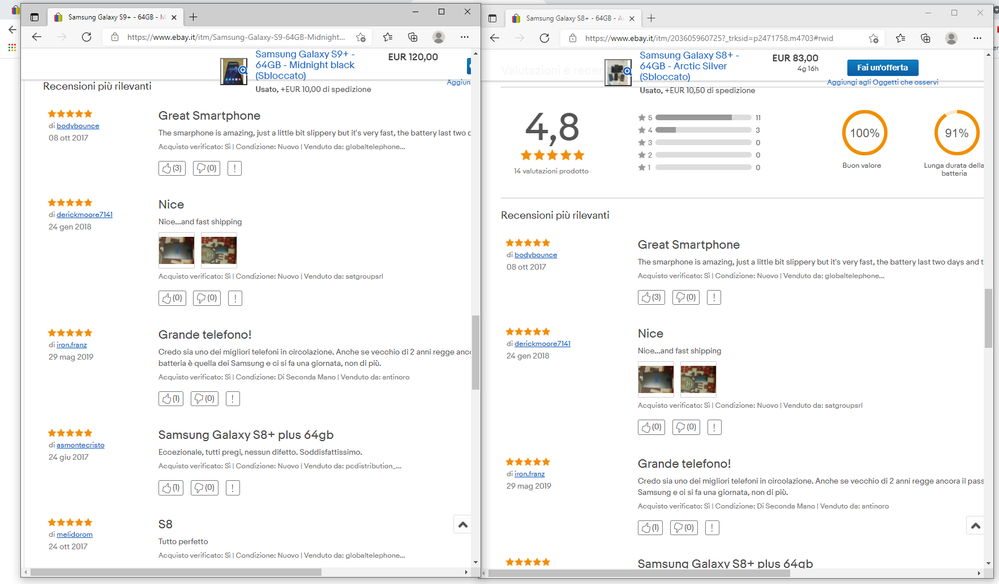999x584 pixels.
Task: Open Samsung Galaxy S8+ Arctic Silver listing title
Action: [x=689, y=66]
